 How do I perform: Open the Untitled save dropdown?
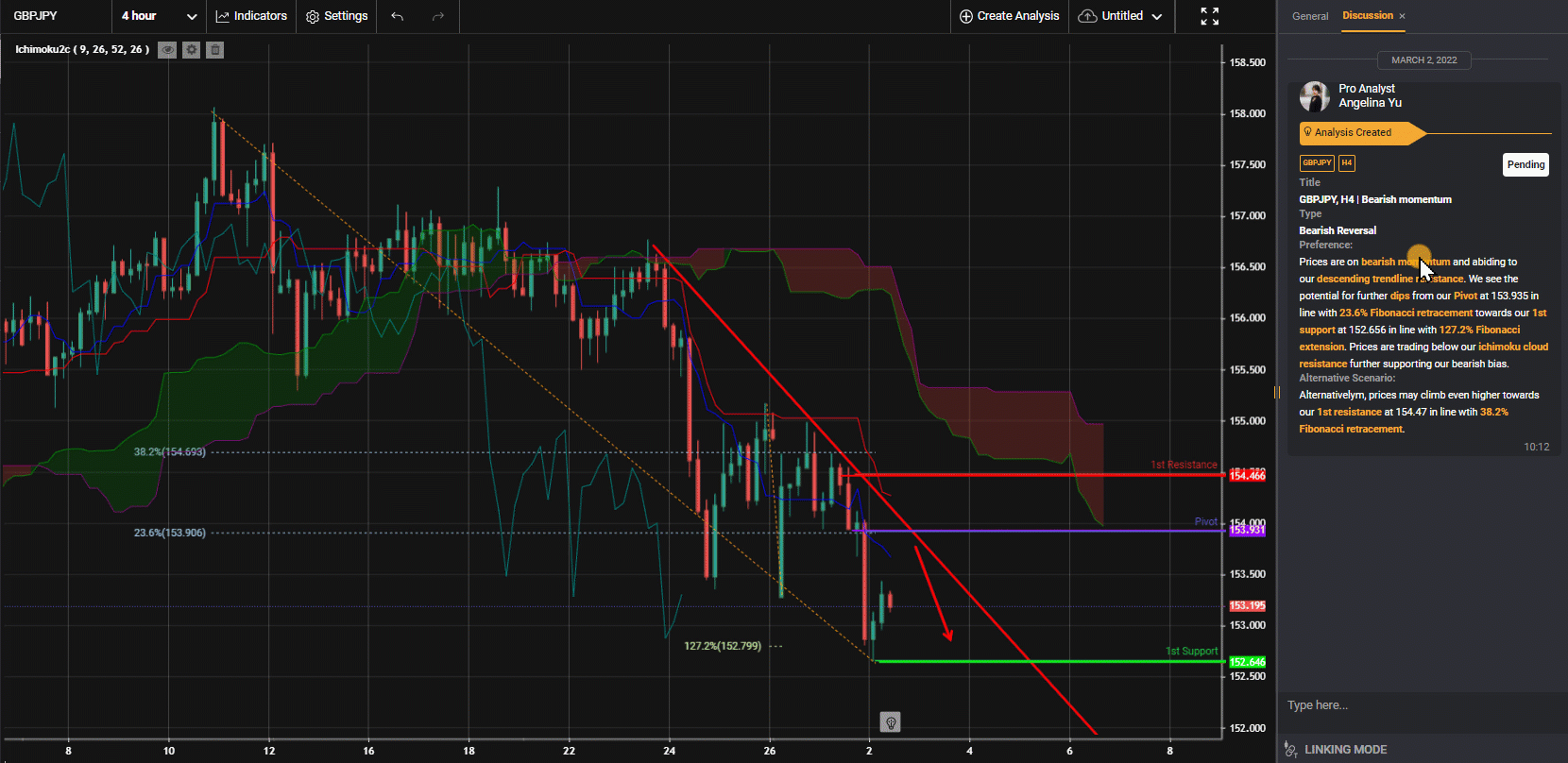pyautogui.click(x=1120, y=16)
